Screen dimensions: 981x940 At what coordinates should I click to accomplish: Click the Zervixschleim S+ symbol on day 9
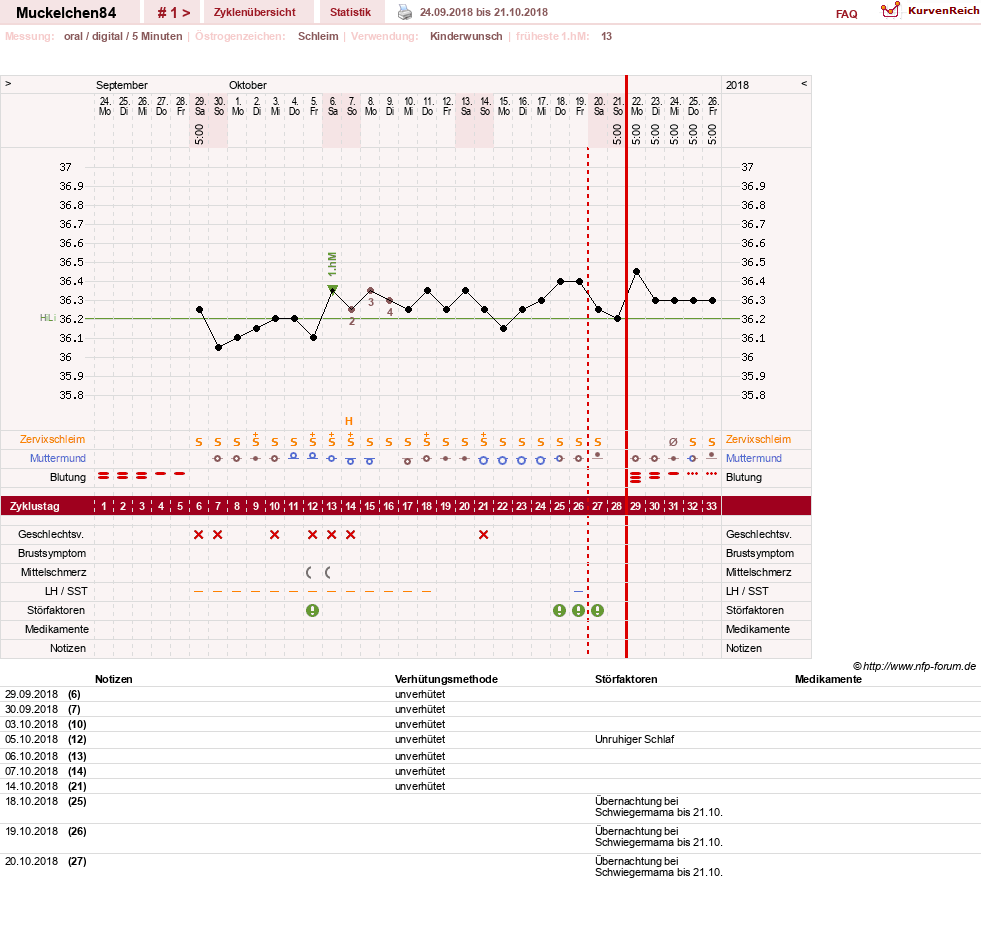pyautogui.click(x=255, y=439)
